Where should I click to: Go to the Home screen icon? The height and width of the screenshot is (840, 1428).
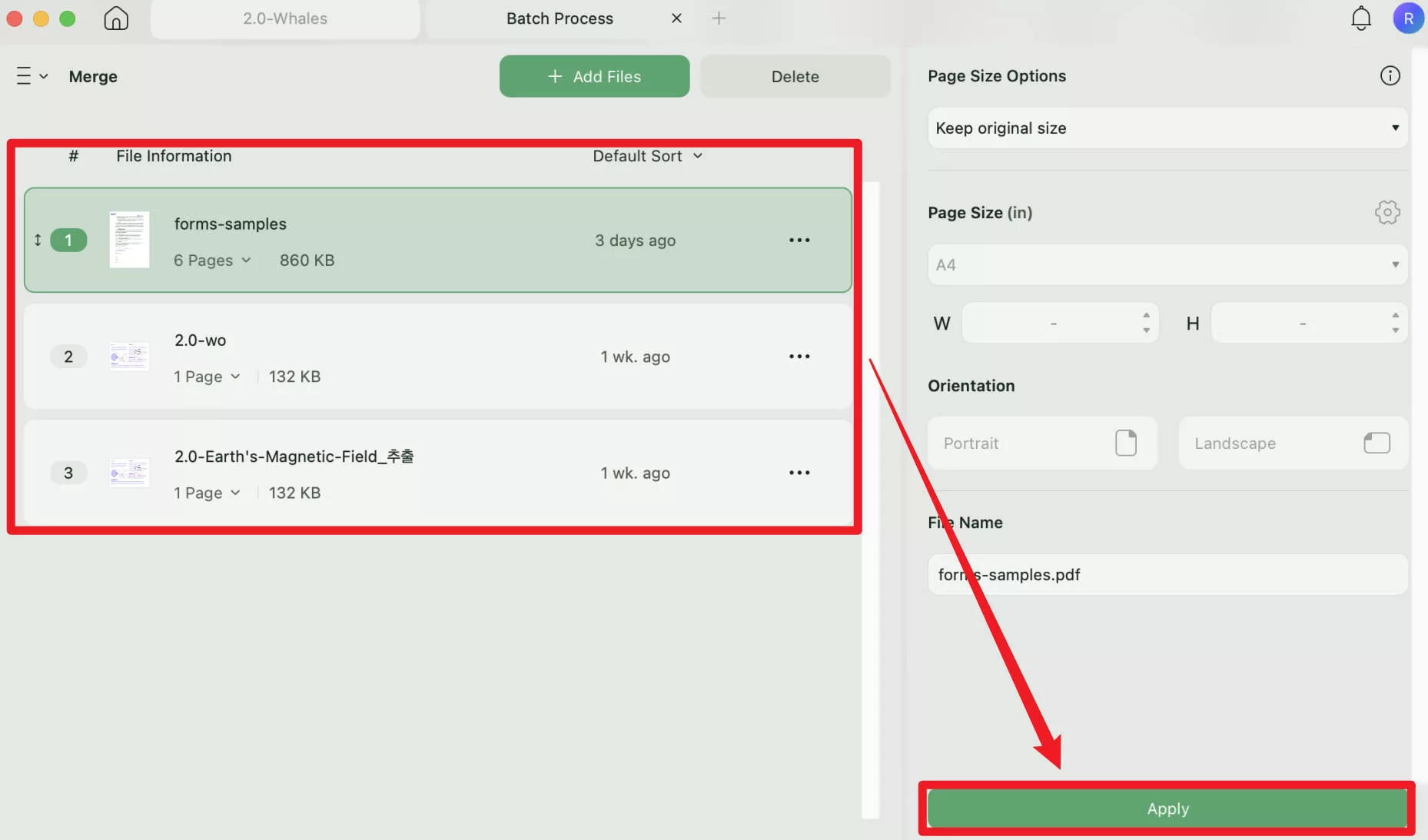click(x=116, y=18)
